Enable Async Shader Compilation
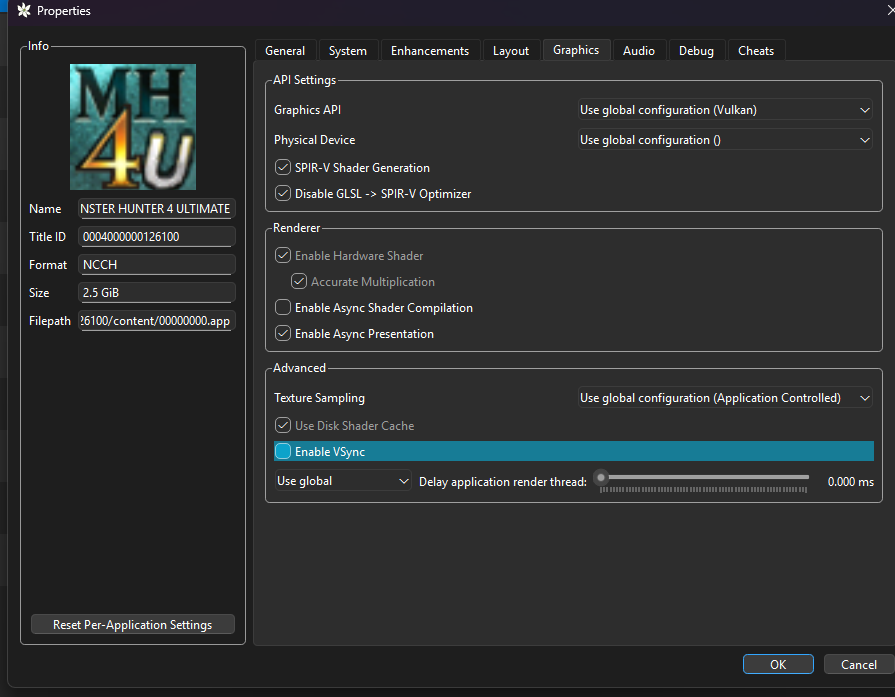Screen dimensions: 895x697 coord(283,308)
